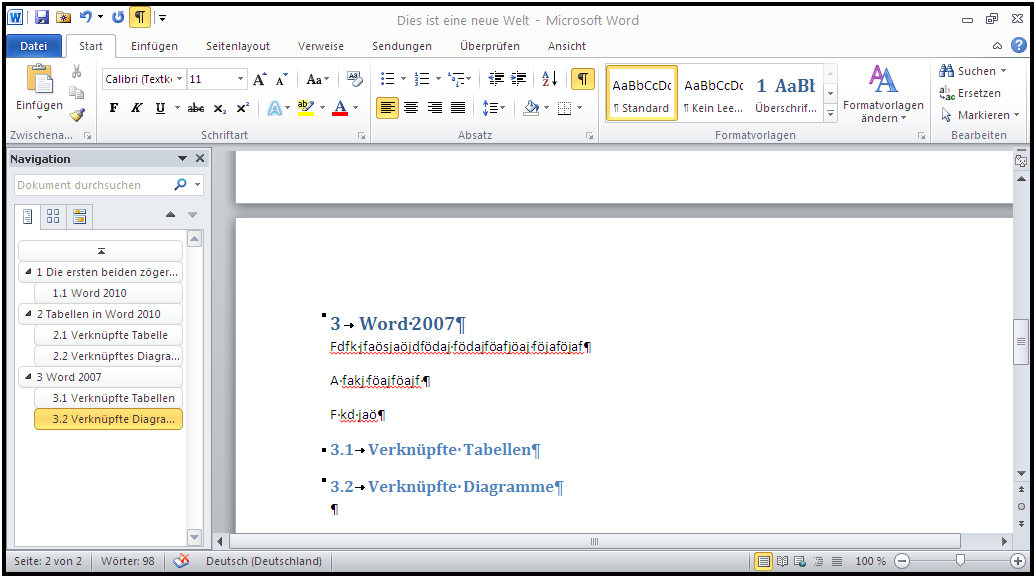Switch to Verweise ribbon tab
The width and height of the screenshot is (1036, 578).
pyautogui.click(x=320, y=46)
